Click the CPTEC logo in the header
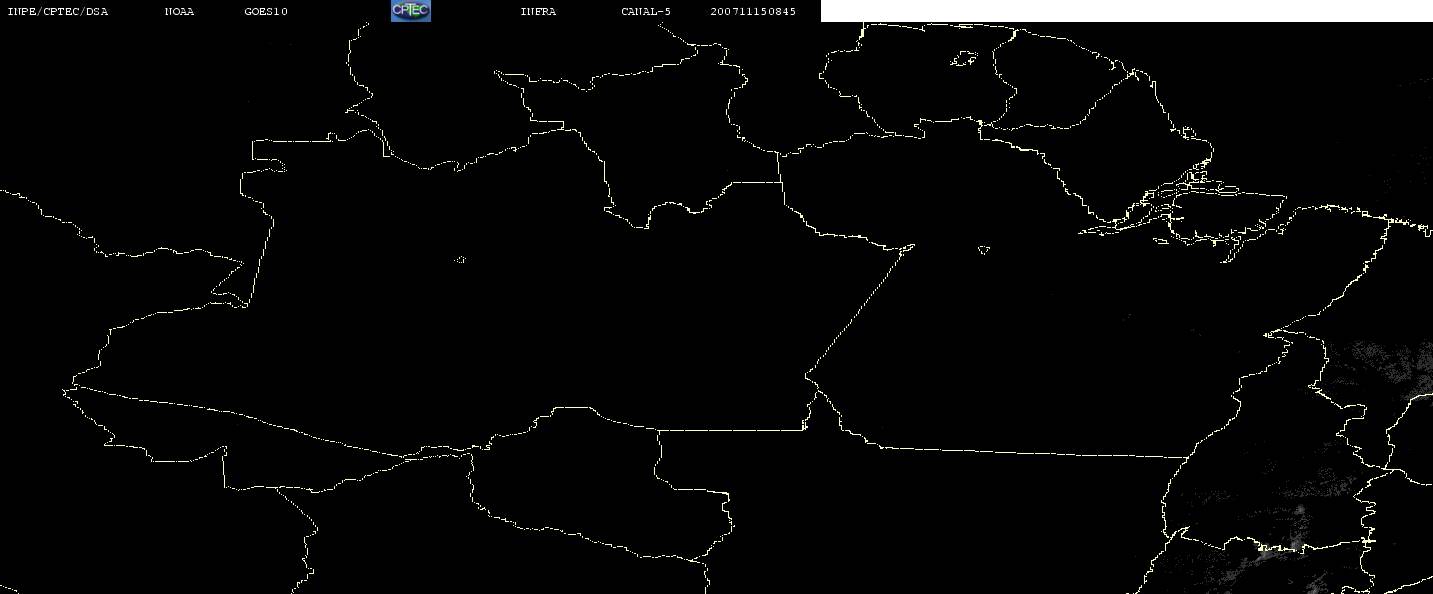The height and width of the screenshot is (594, 1433). 410,11
